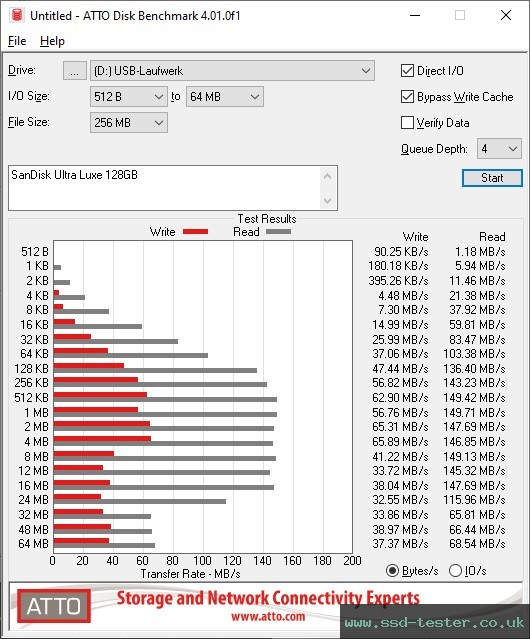
Task: Click the 90.25 KB/s write value
Action: tap(401, 252)
